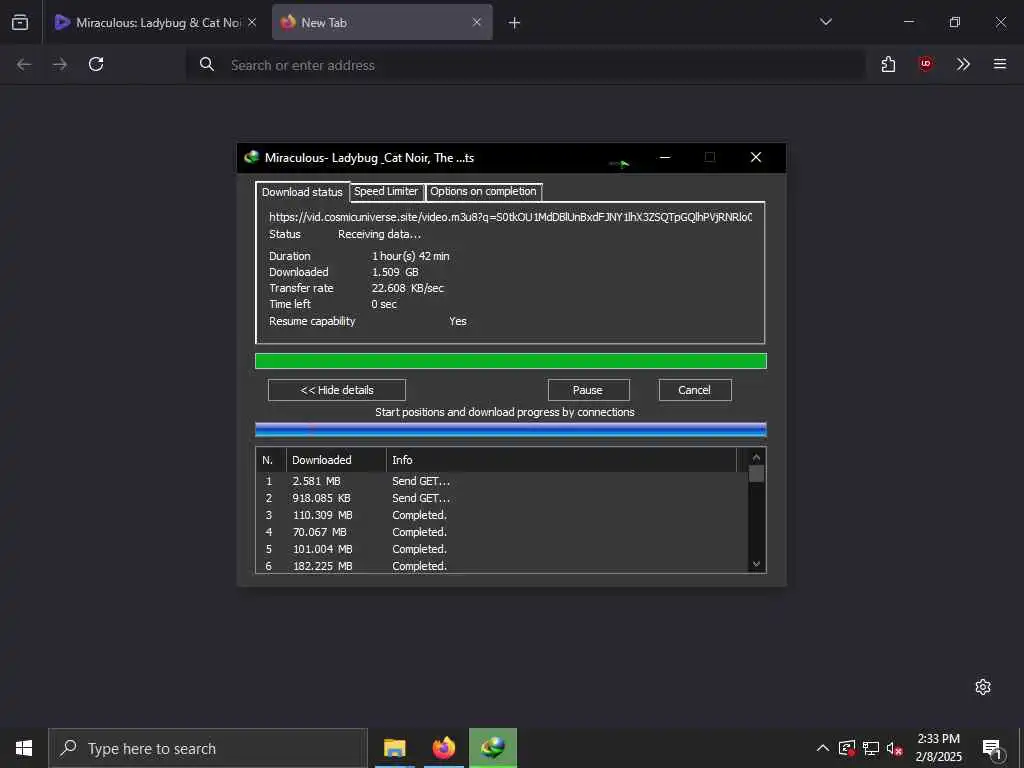1024x768 pixels.
Task: Click the Downloaded column header
Action: [x=336, y=460]
